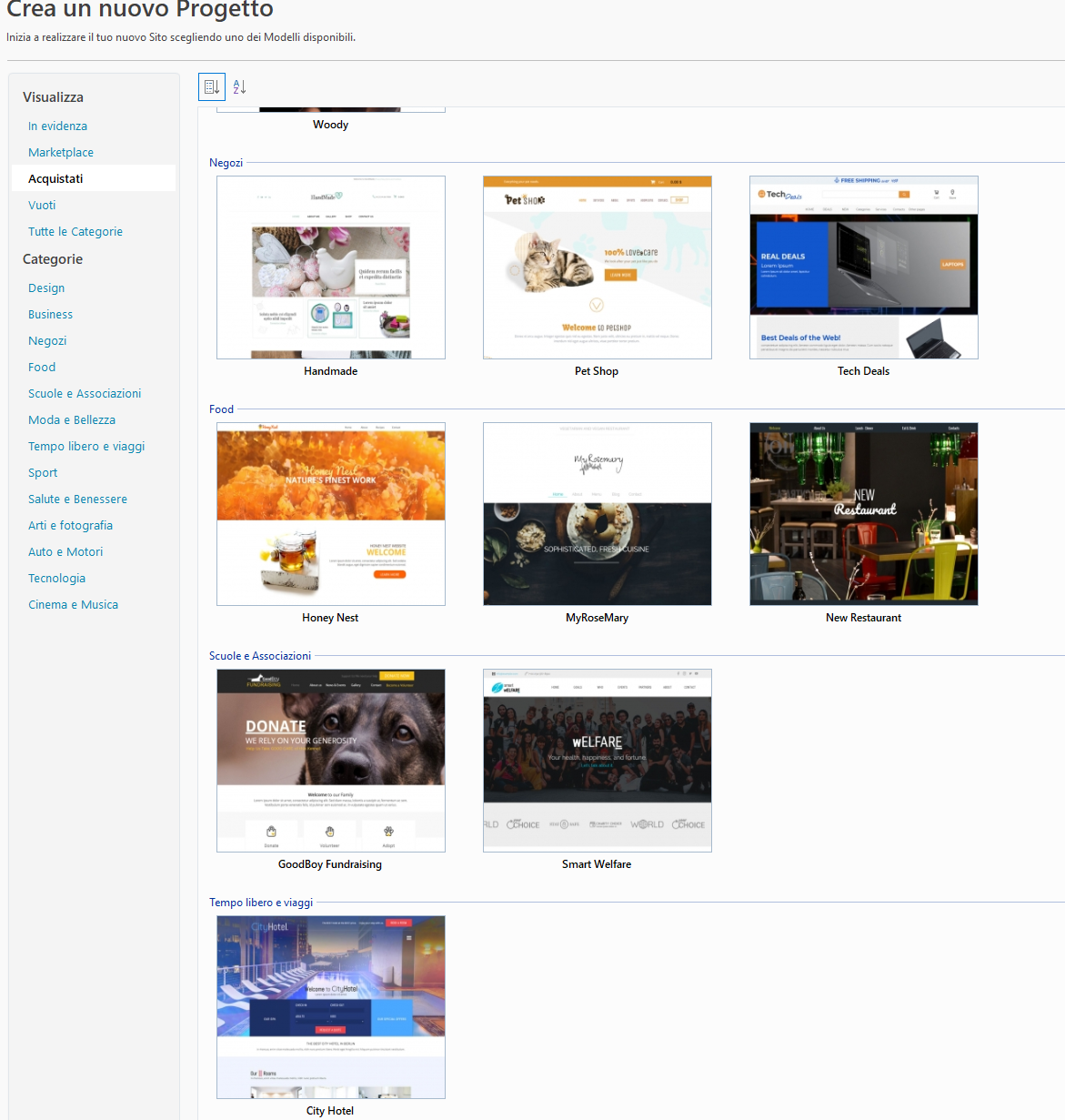Select the Pet Shop template thumbnail
The height and width of the screenshot is (1120, 1065).
pyautogui.click(x=597, y=267)
